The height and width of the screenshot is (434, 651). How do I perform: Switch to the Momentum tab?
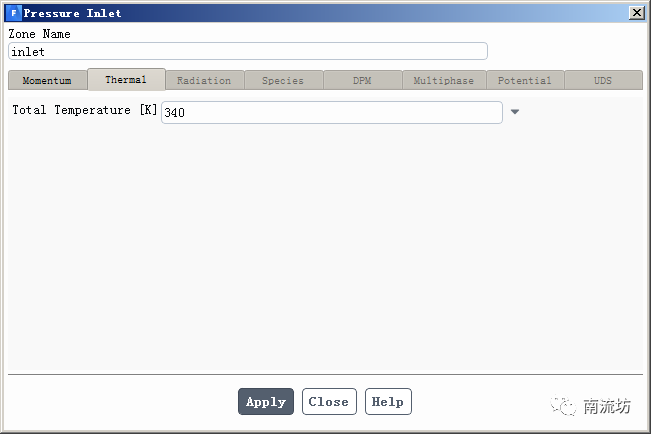pos(47,80)
